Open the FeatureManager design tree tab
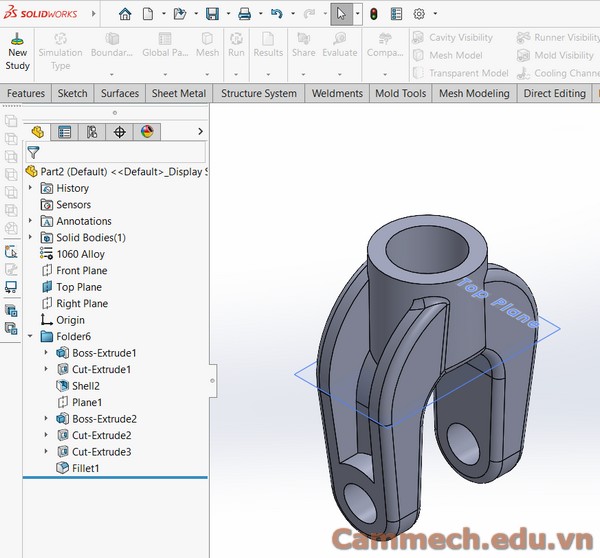The height and width of the screenshot is (558, 600). point(38,132)
